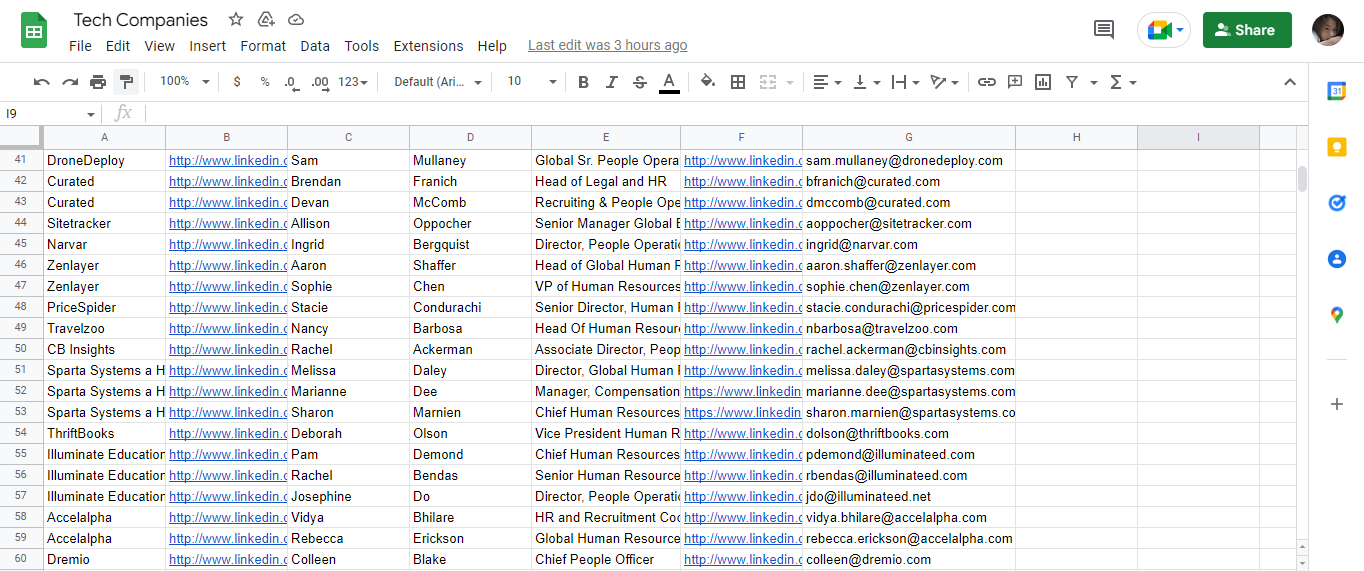Toggle strikethrough formatting

click(640, 82)
